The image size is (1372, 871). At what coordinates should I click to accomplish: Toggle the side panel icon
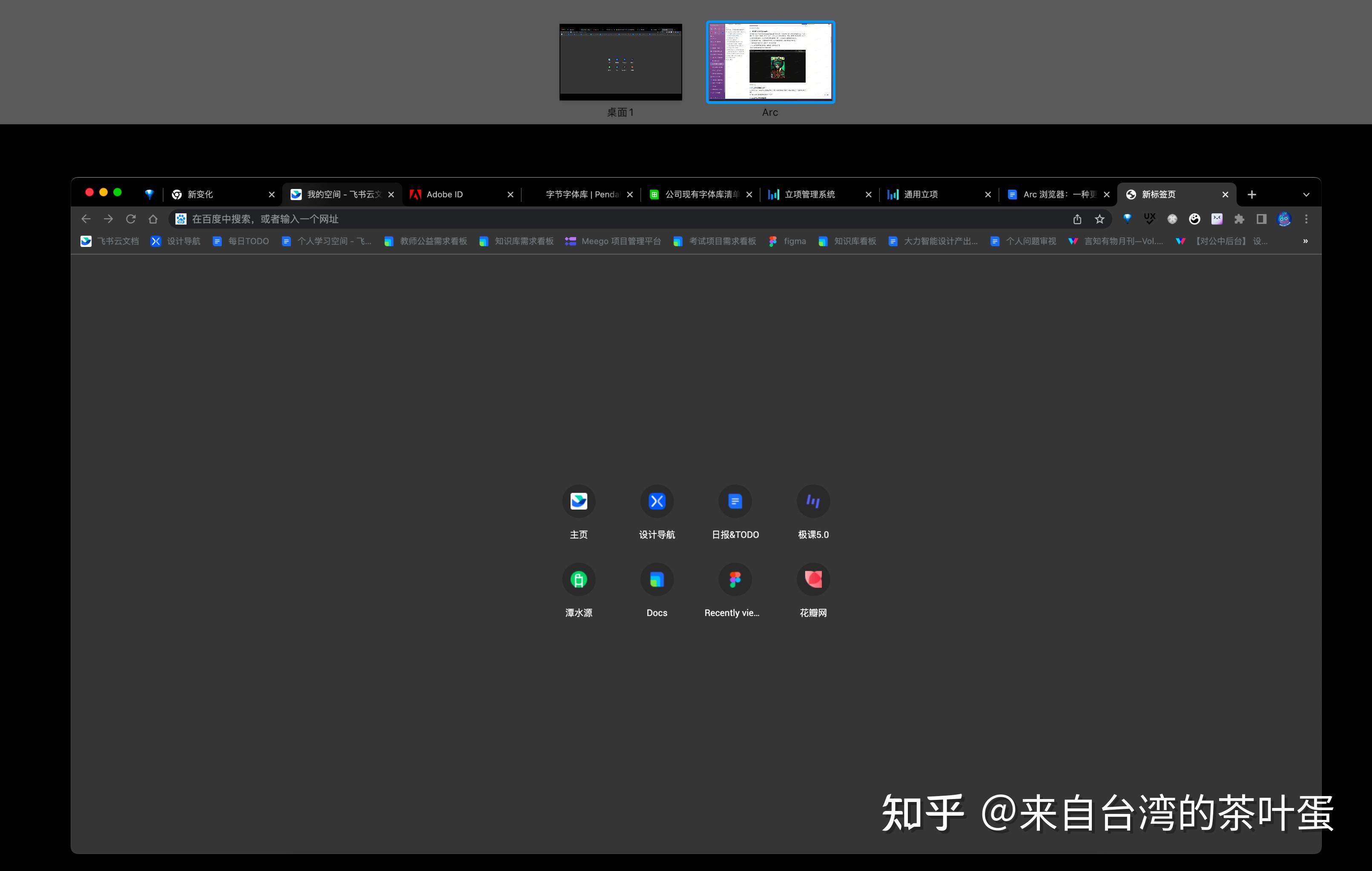1261,219
